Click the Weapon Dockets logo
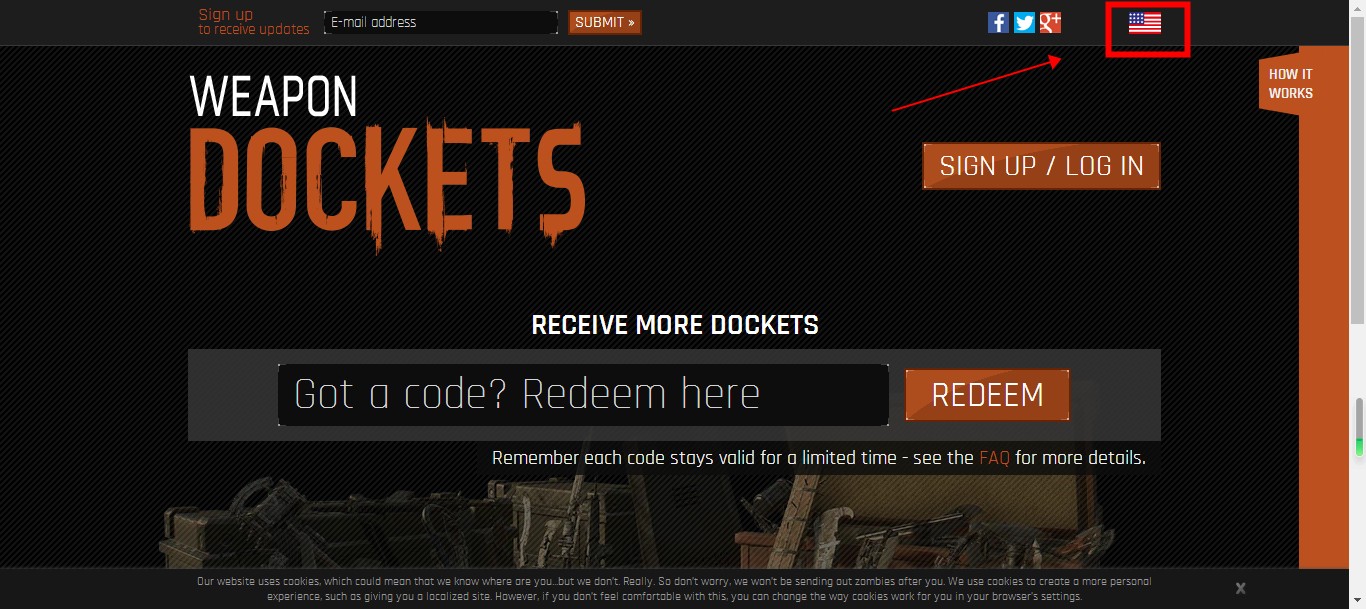Viewport: 1366px width, 609px height. pos(386,162)
